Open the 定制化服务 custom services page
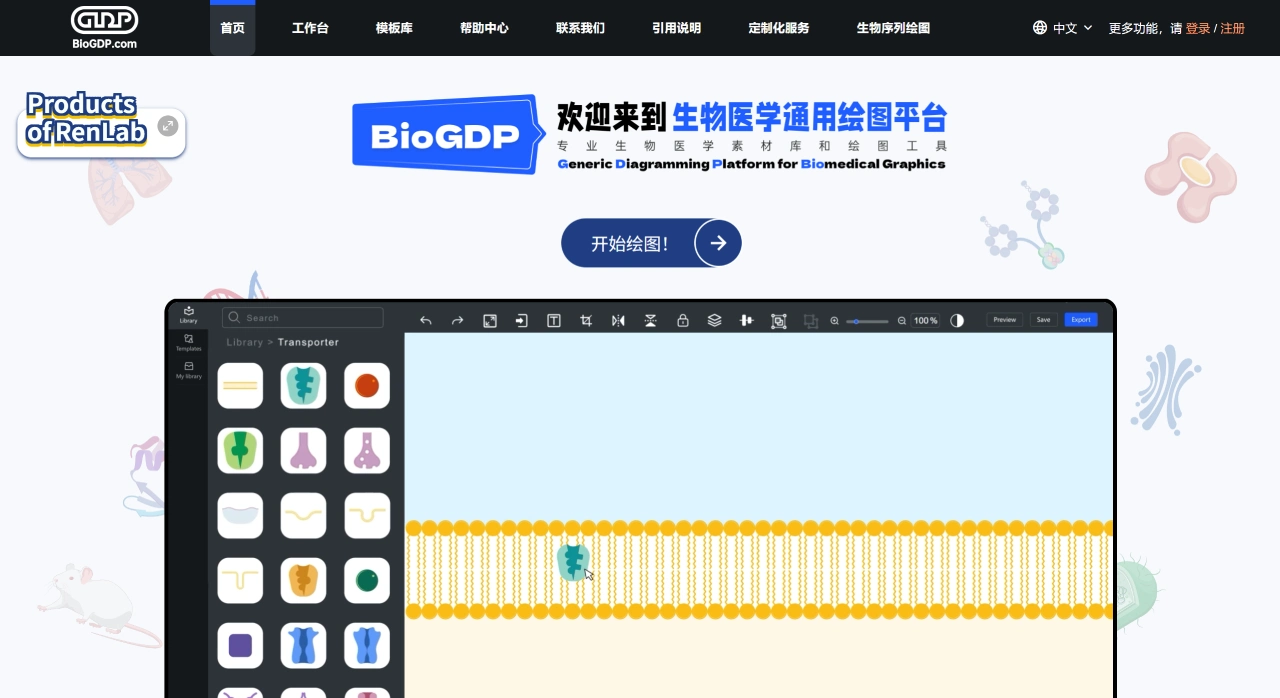The width and height of the screenshot is (1280, 698). tap(779, 28)
